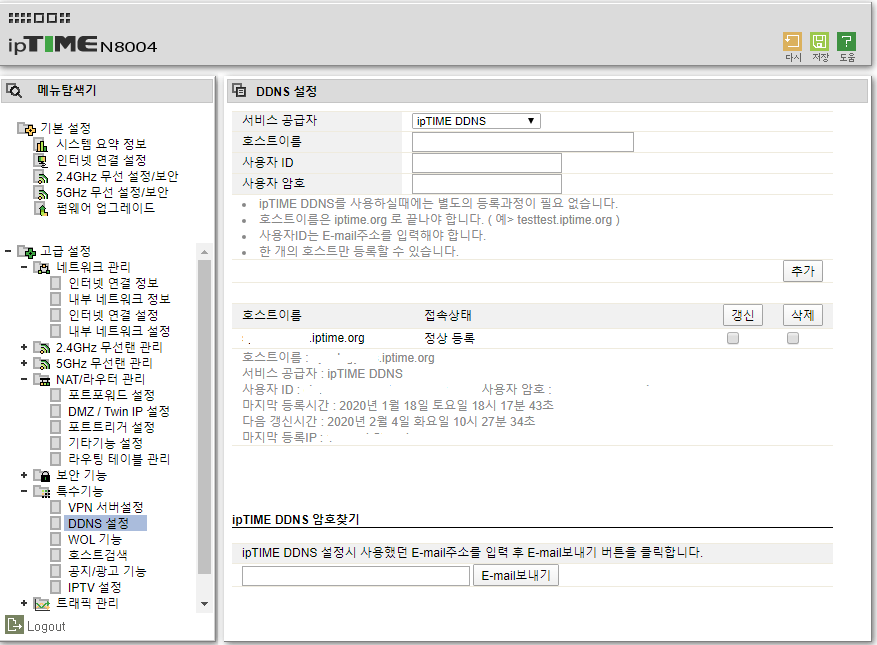Click the ipTIME N8004 logo
This screenshot has width=877, height=645.
(82, 45)
